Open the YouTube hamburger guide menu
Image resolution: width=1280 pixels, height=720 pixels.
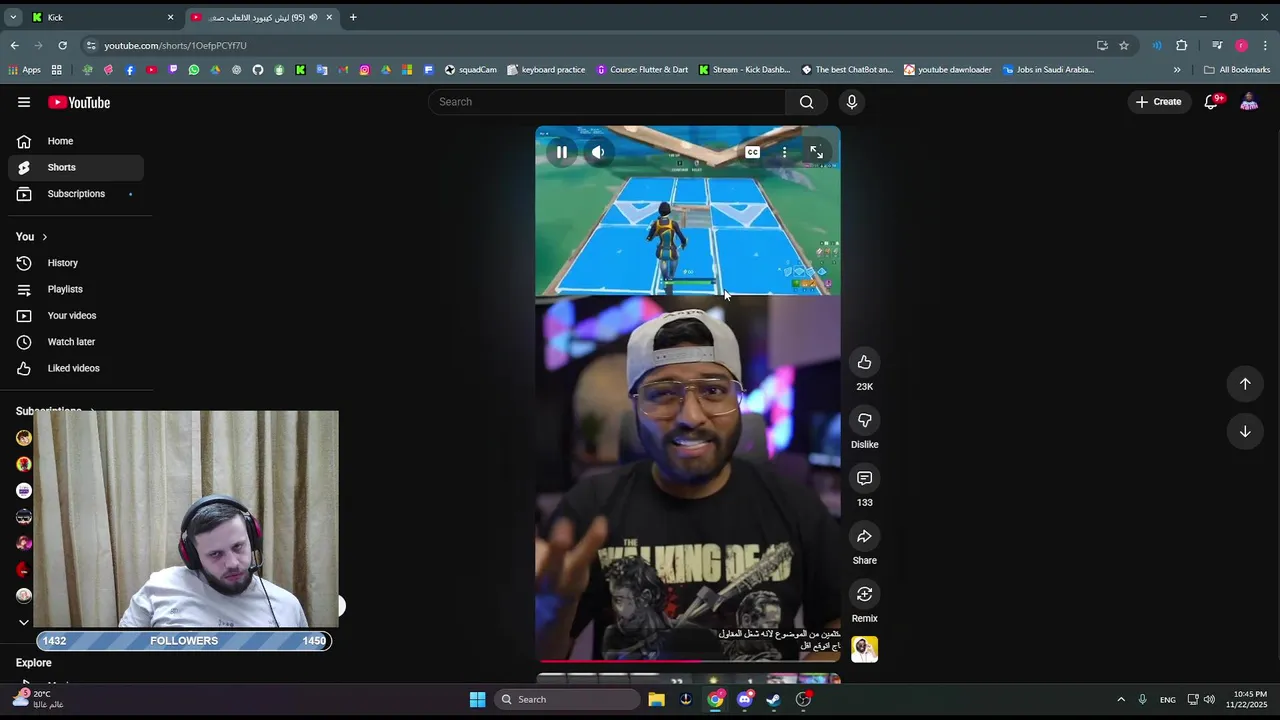tap(24, 102)
